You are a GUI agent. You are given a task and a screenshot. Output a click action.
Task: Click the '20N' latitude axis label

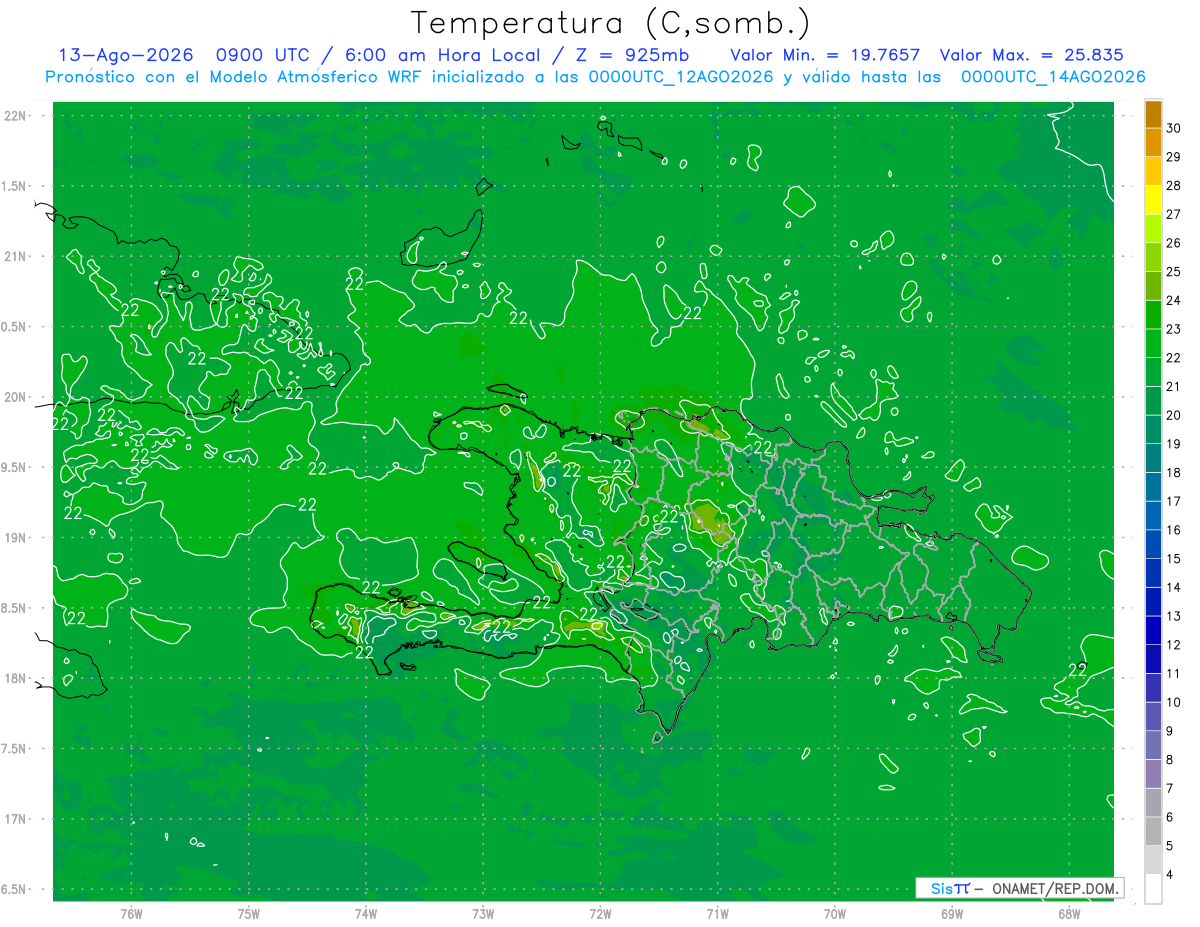point(17,397)
